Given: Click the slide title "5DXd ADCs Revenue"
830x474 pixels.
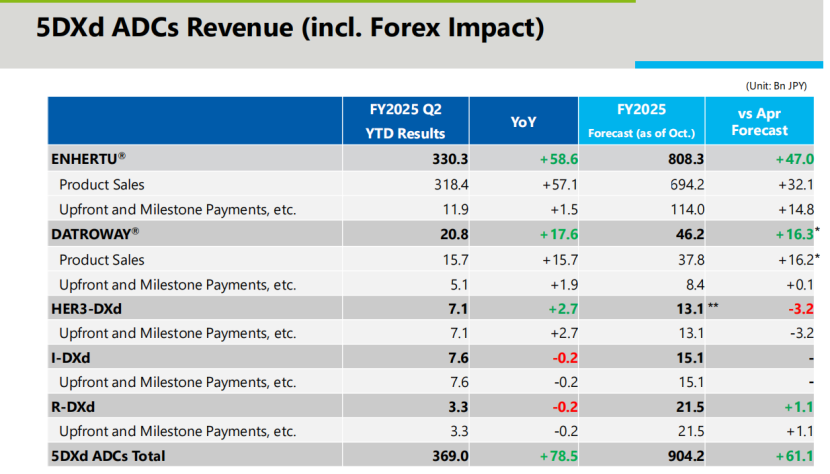Looking at the screenshot, I should [290, 27].
